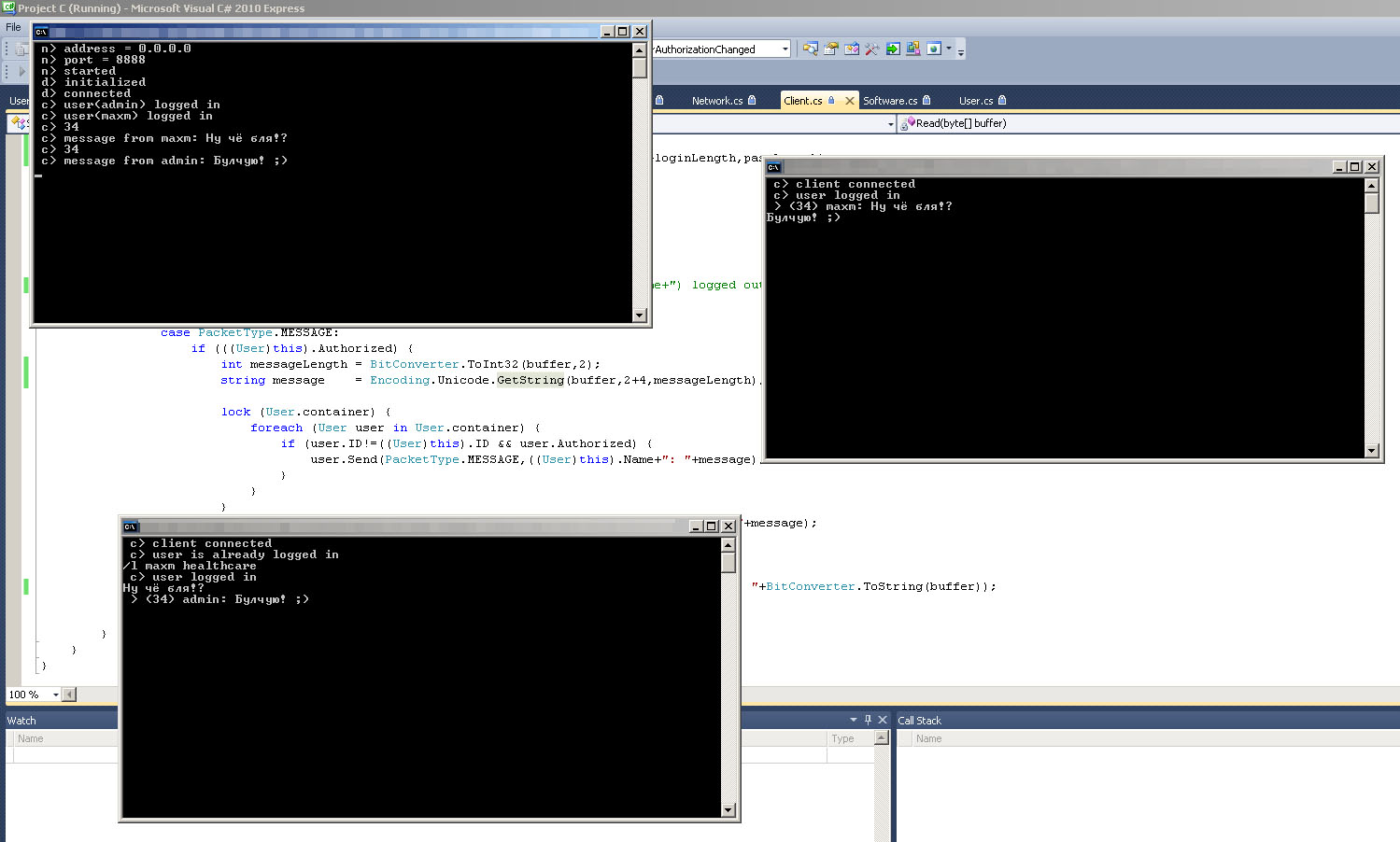The width and height of the screenshot is (1400, 842).
Task: Expand the AuthorizationChanged combo box
Action: [785, 49]
